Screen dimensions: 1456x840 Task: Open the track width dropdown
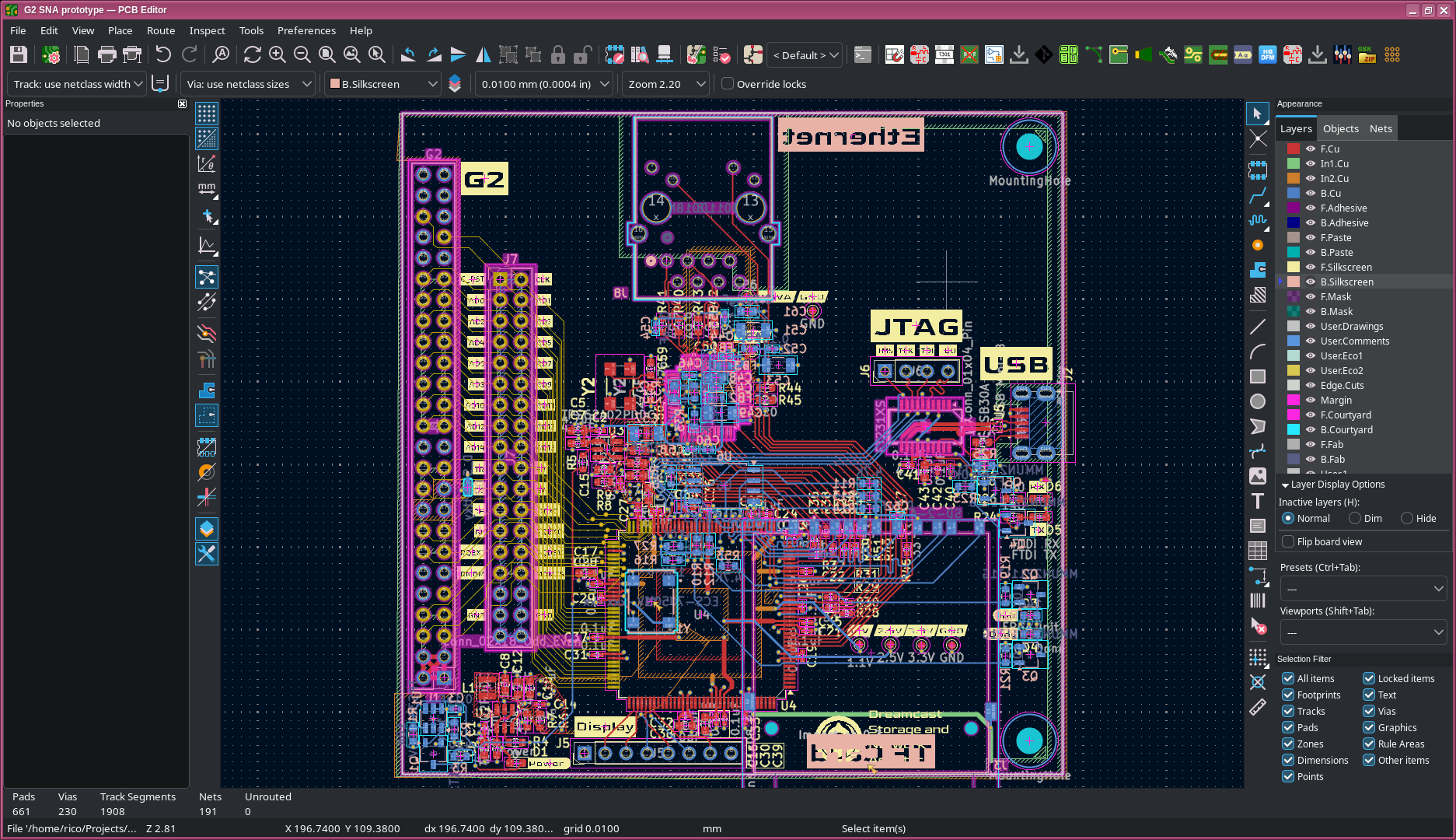pos(77,84)
